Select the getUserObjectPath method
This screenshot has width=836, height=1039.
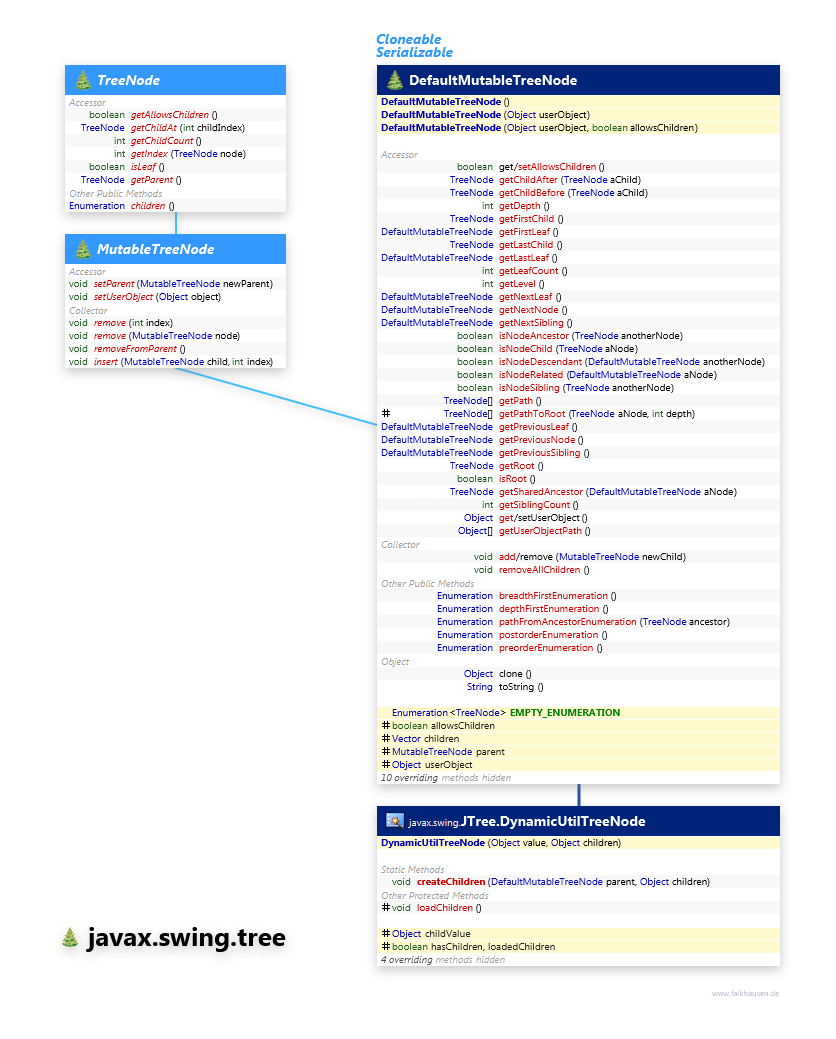(540, 531)
